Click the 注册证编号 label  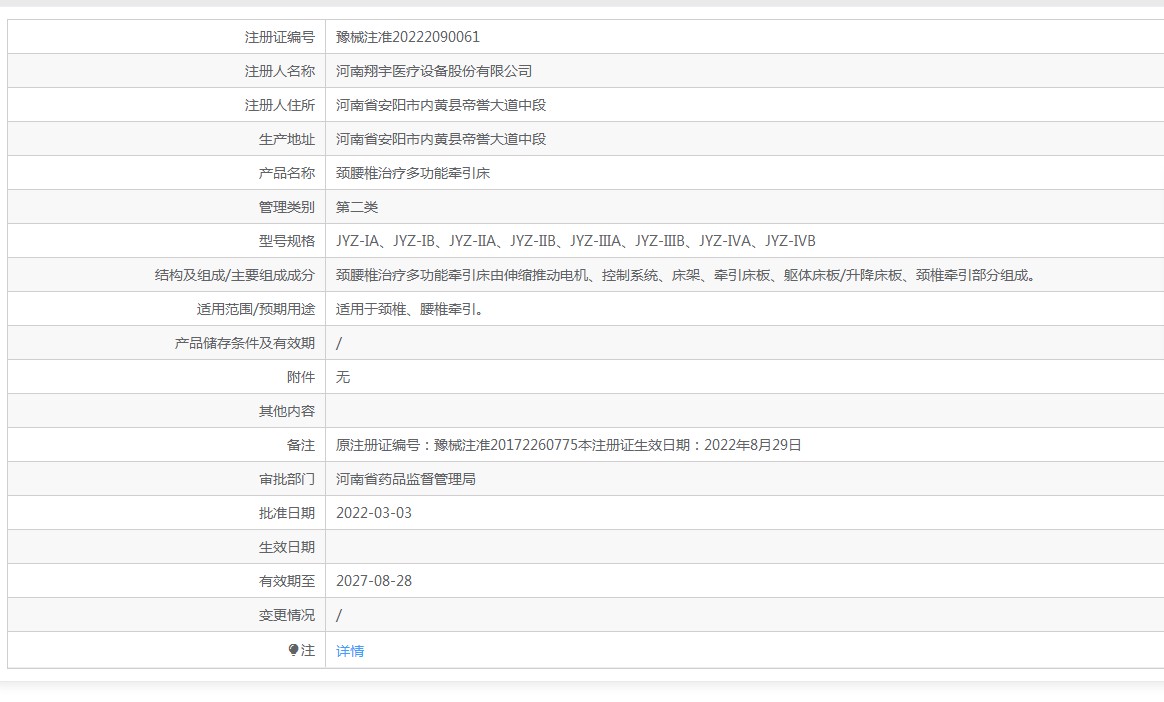(x=280, y=37)
